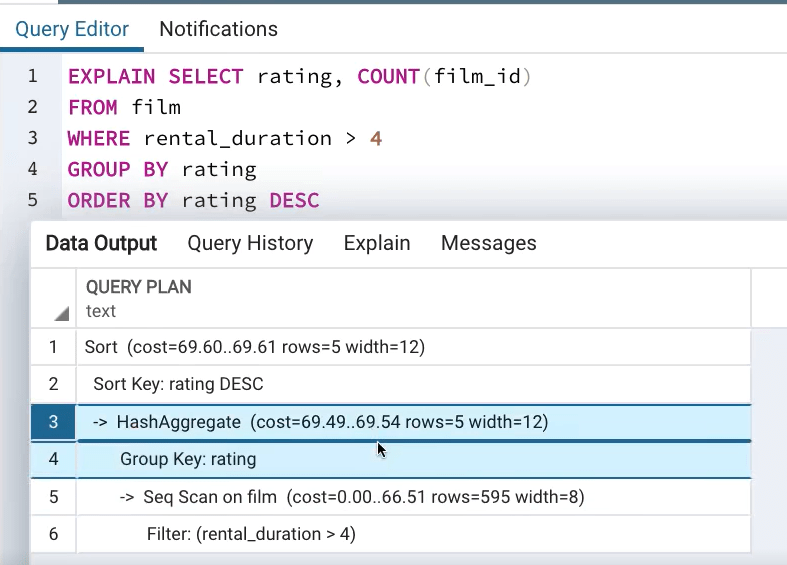Select result row number 1
Viewport: 787px width, 565px height.
click(53, 347)
